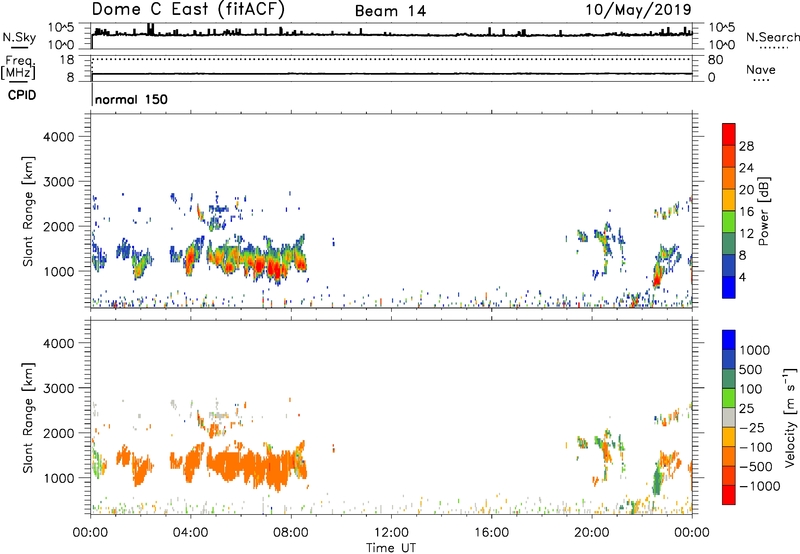Click 'Slant Range [km]' label on velocity panel
This screenshot has width=800, height=554.
pos(28,418)
